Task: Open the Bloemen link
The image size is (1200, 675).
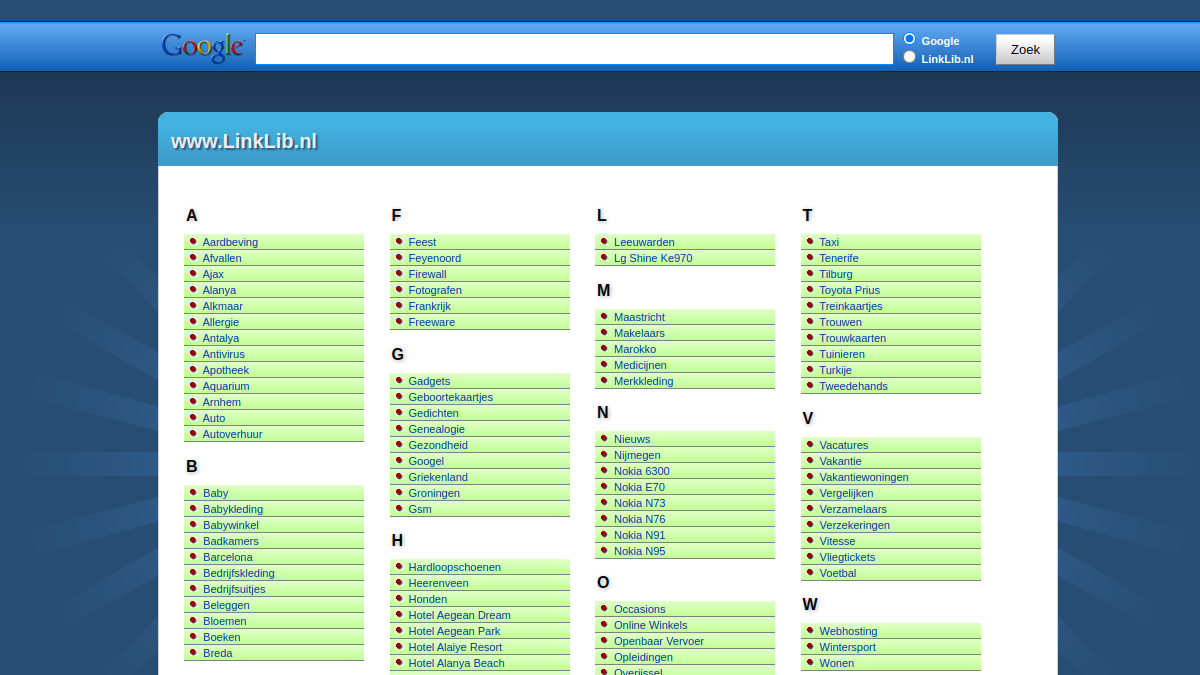Action: (x=224, y=621)
